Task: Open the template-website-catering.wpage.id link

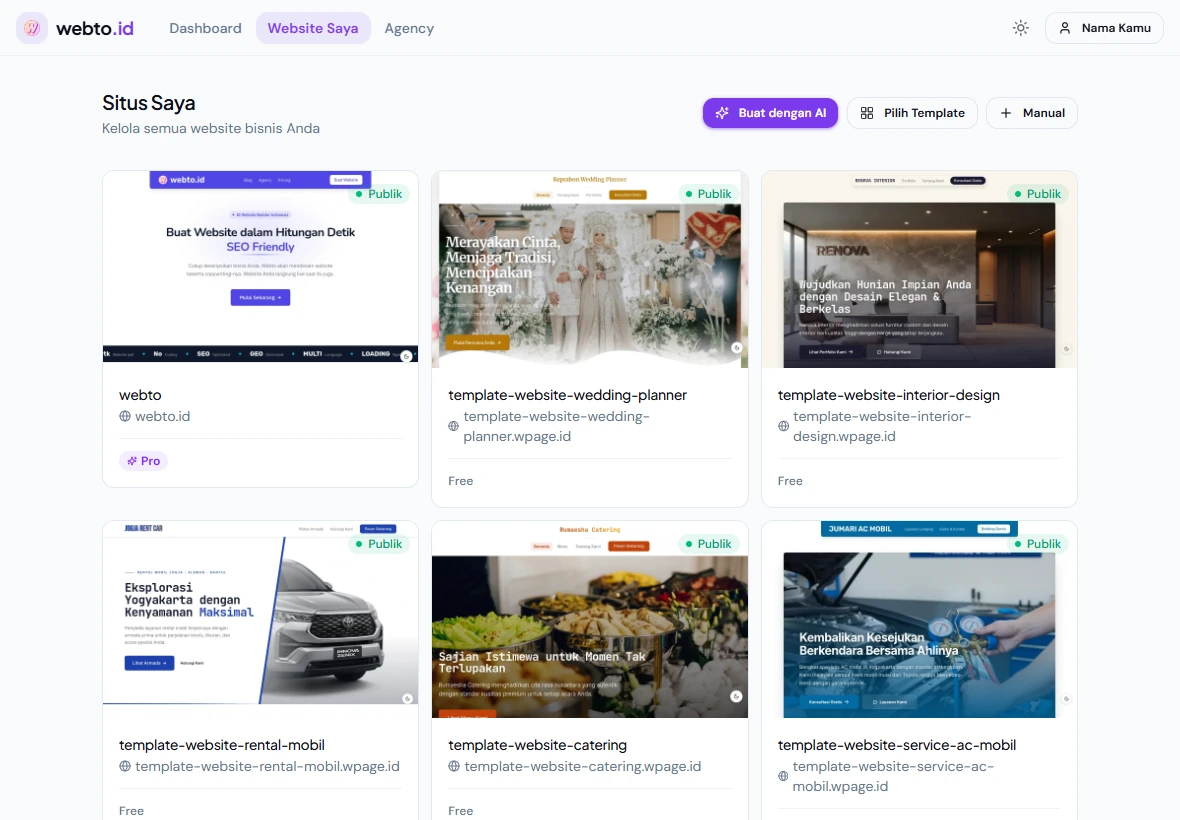Action: click(582, 766)
